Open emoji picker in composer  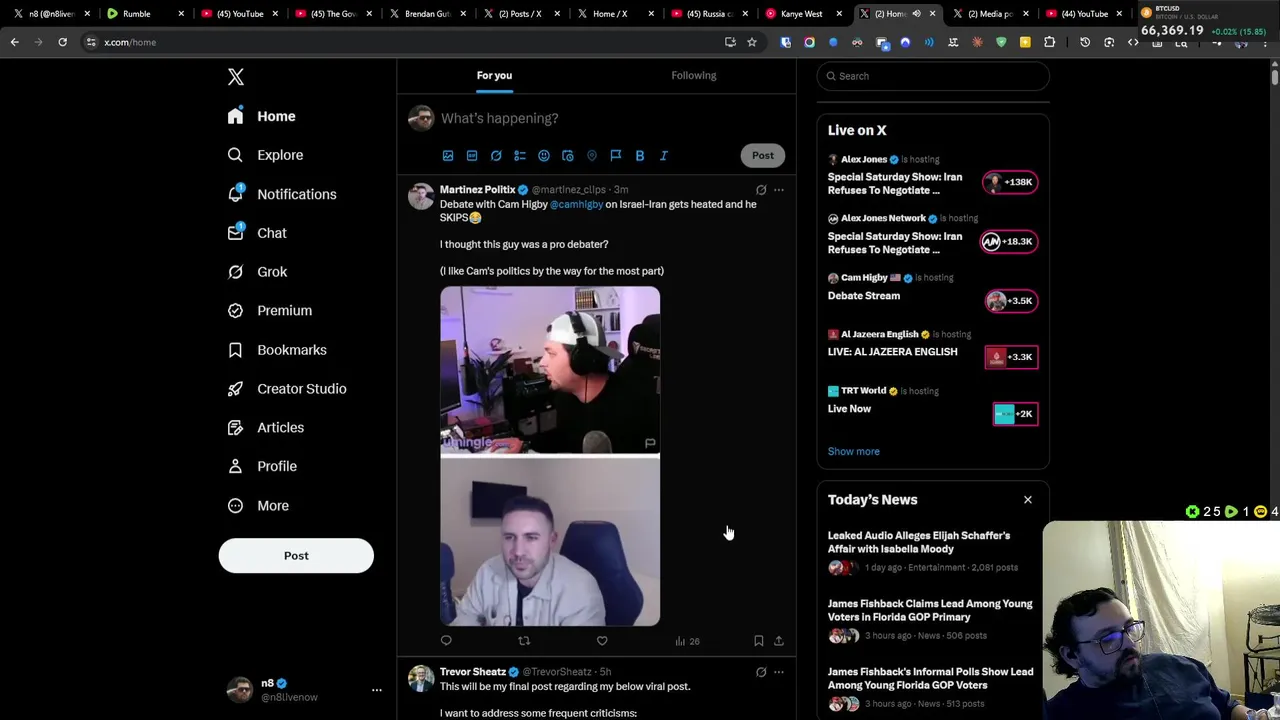click(544, 156)
